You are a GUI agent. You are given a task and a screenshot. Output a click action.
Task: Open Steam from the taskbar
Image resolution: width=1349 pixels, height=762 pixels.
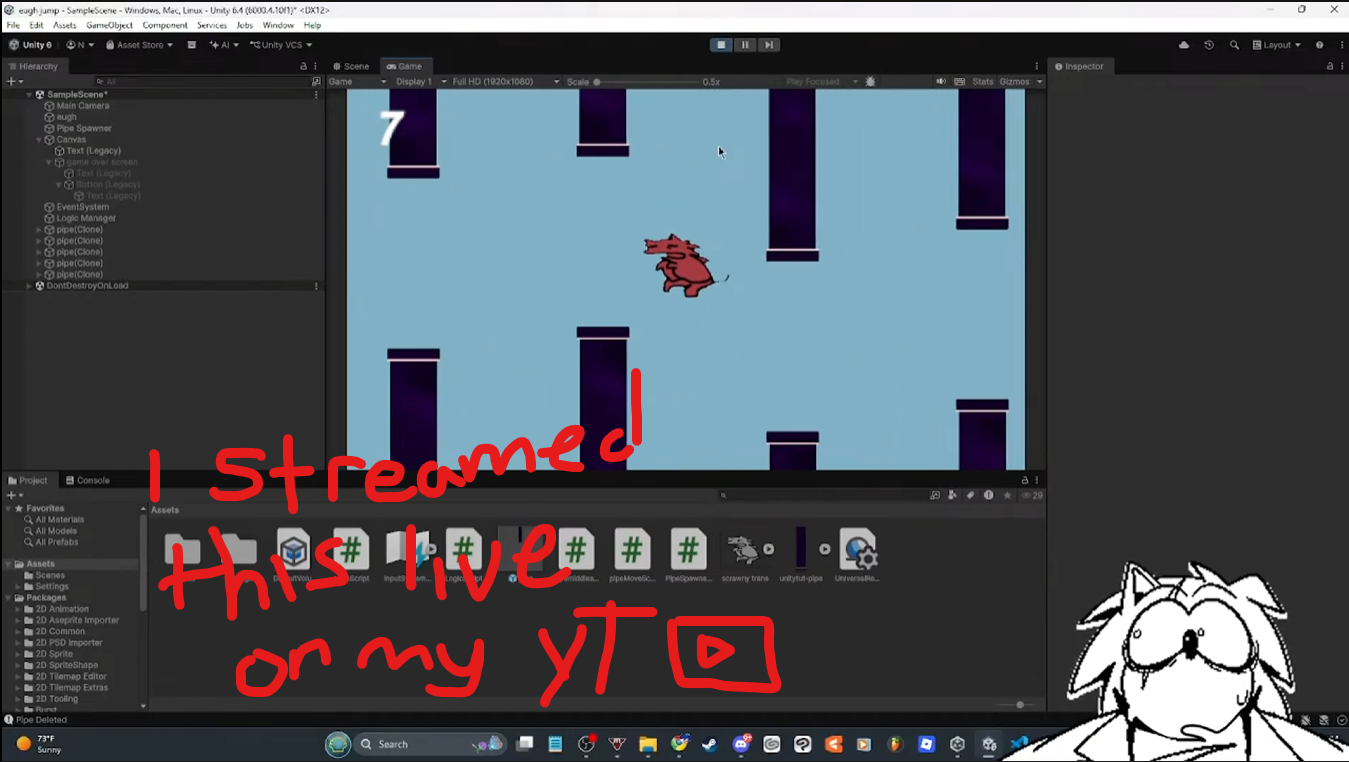pos(710,744)
